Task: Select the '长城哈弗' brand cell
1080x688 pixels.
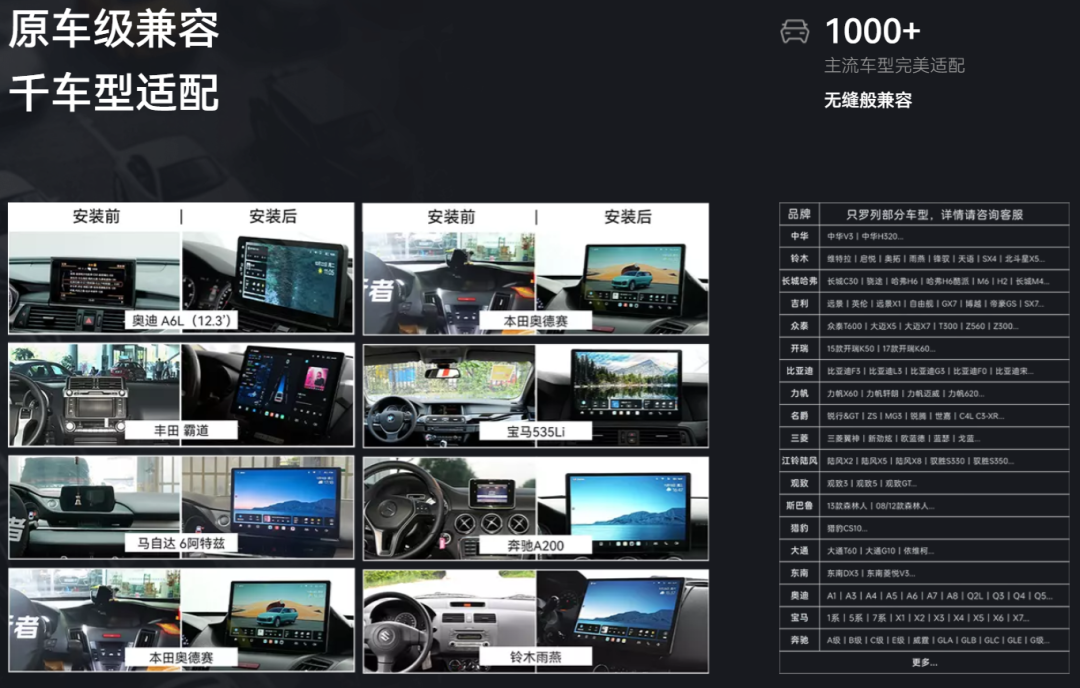Action: pos(799,281)
